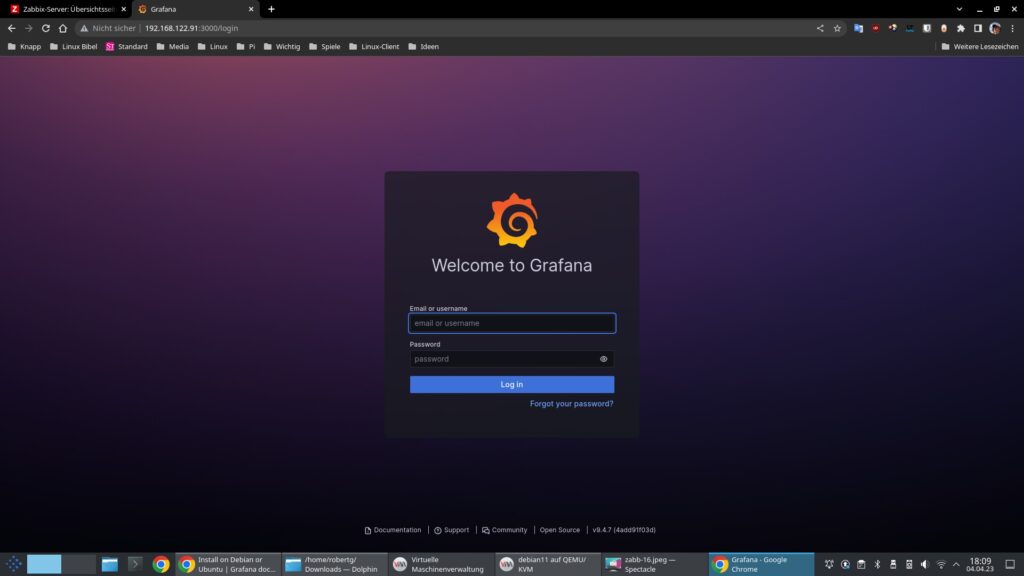Share this page via share icon
Screen dimensions: 1024x576
820,28
